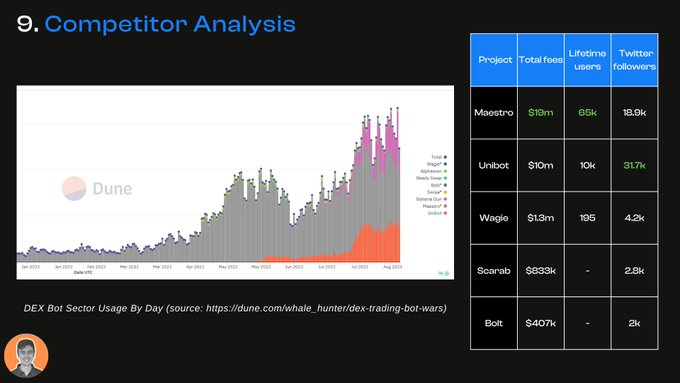
Task: Click the Total legend marker
Action: click(445, 157)
